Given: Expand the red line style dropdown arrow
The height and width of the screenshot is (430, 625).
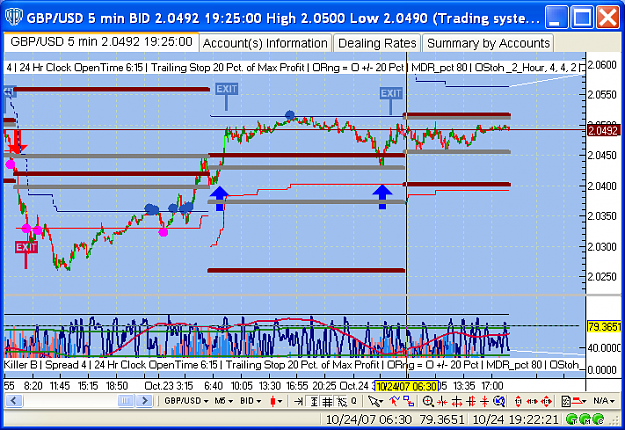Looking at the screenshot, I should click(x=584, y=402).
